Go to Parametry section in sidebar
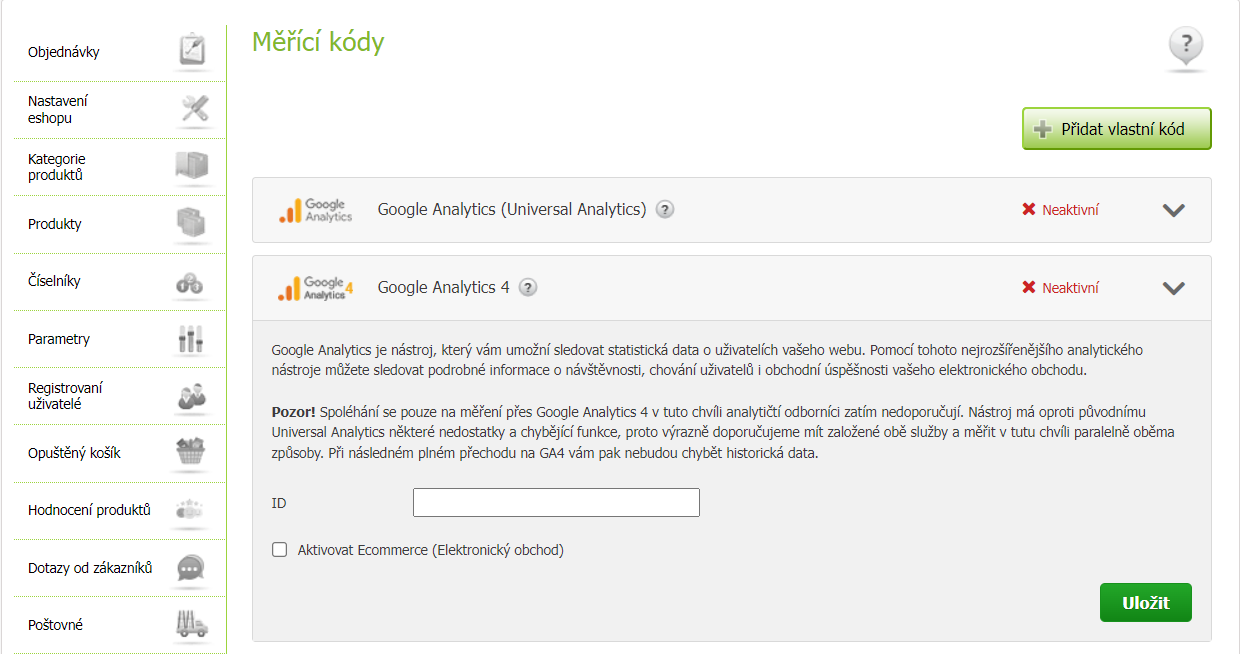The width and height of the screenshot is (1240, 654). click(59, 339)
